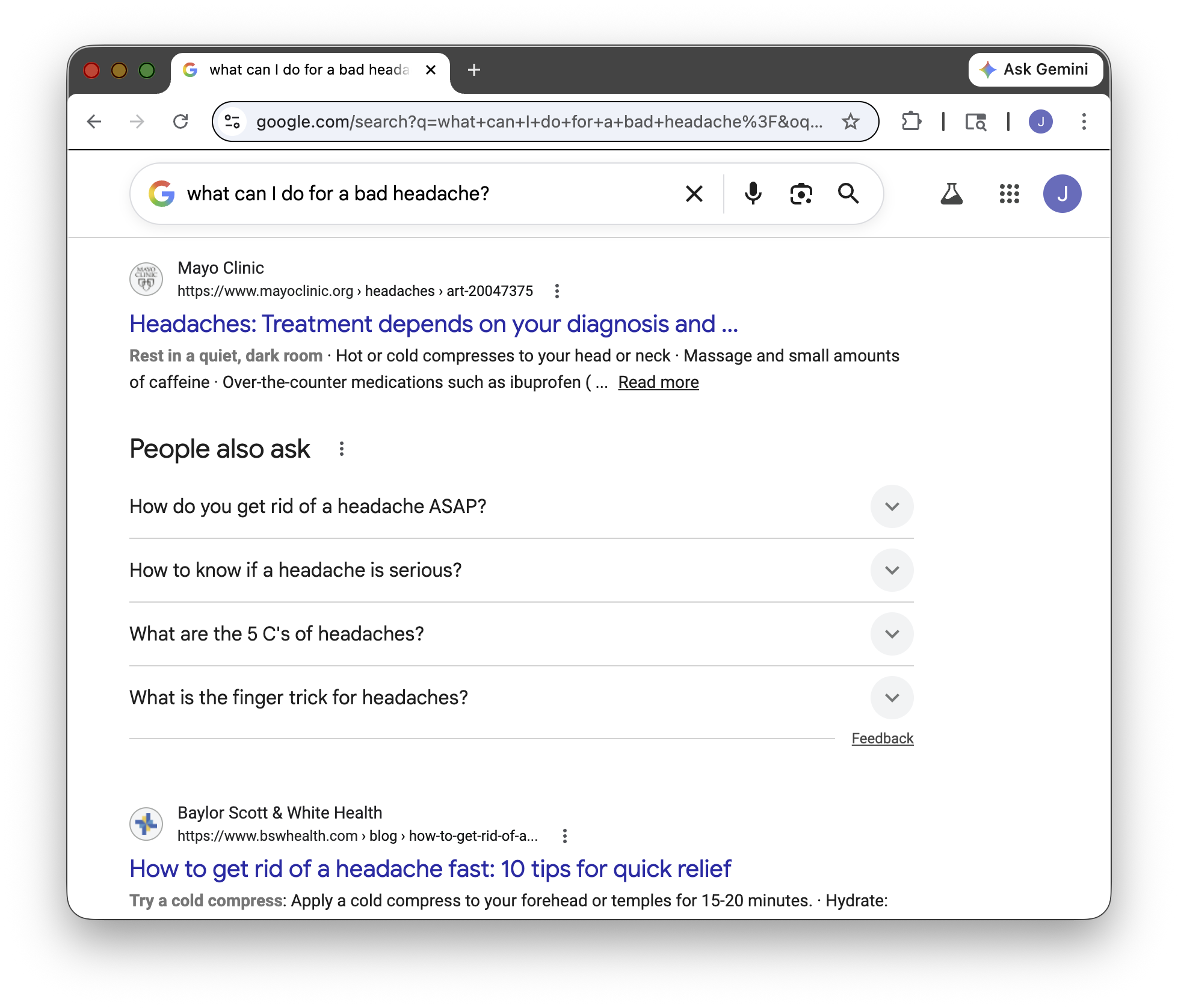The height and width of the screenshot is (1008, 1178).
Task: Open the People also ask options menu
Action: (x=342, y=448)
